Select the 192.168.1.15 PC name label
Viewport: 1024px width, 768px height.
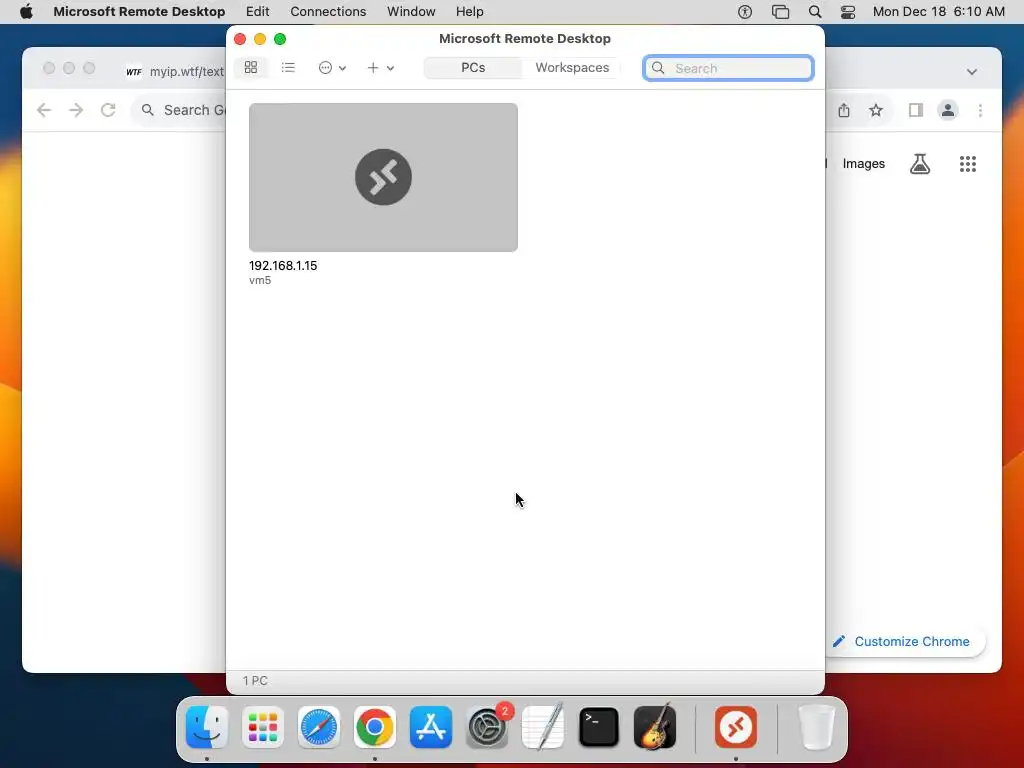283,266
